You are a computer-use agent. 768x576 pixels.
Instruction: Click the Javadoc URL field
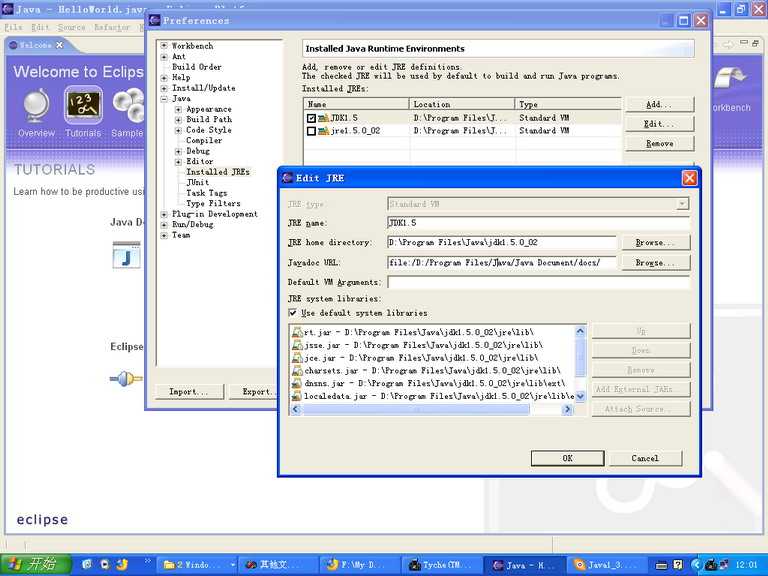[x=502, y=263]
